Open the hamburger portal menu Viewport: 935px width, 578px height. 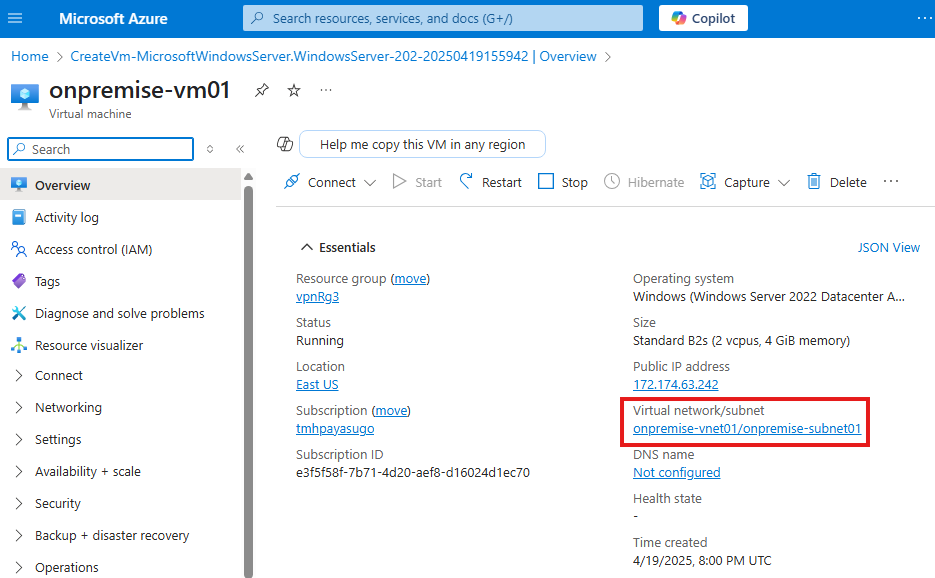click(x=15, y=18)
